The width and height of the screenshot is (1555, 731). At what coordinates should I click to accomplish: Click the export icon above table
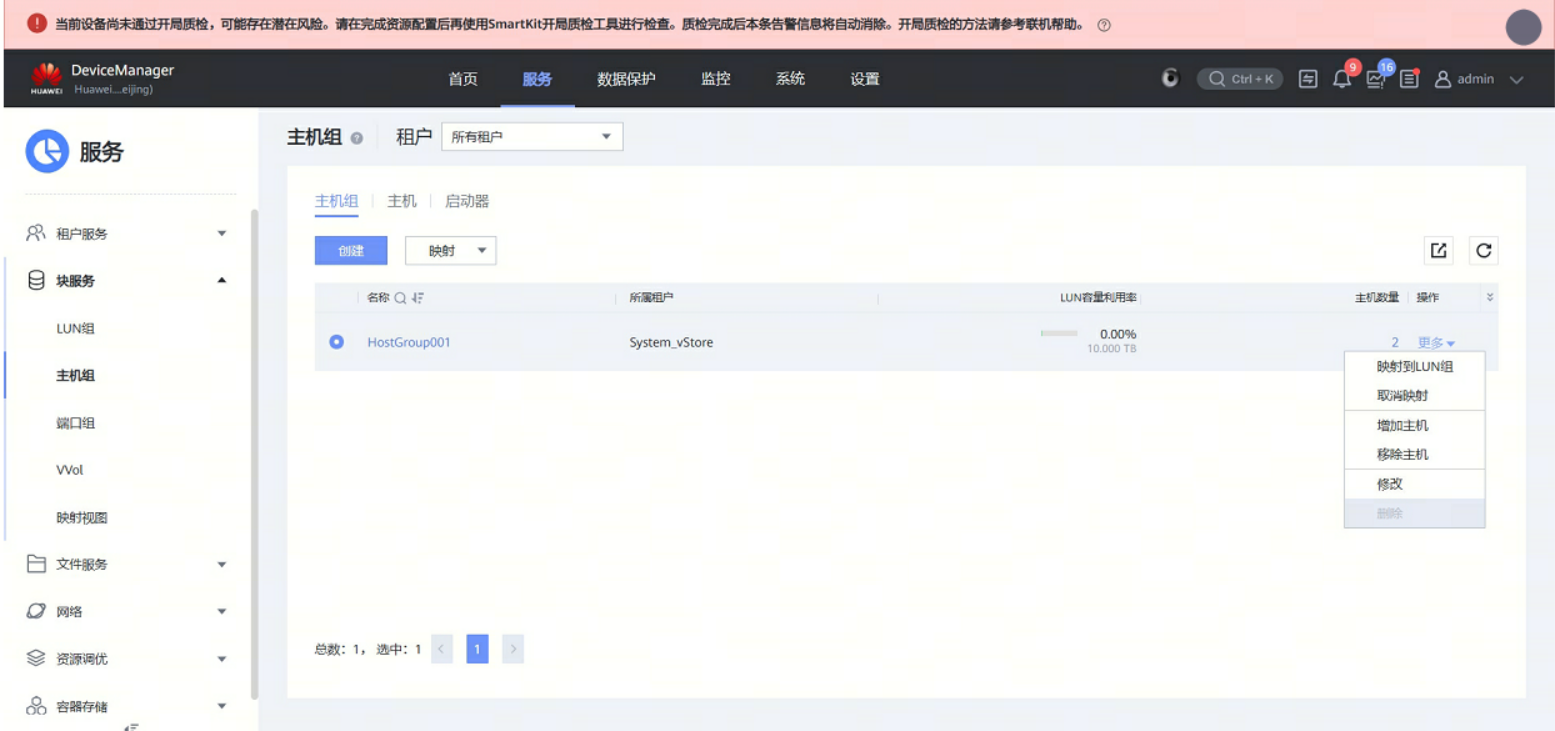(1439, 251)
